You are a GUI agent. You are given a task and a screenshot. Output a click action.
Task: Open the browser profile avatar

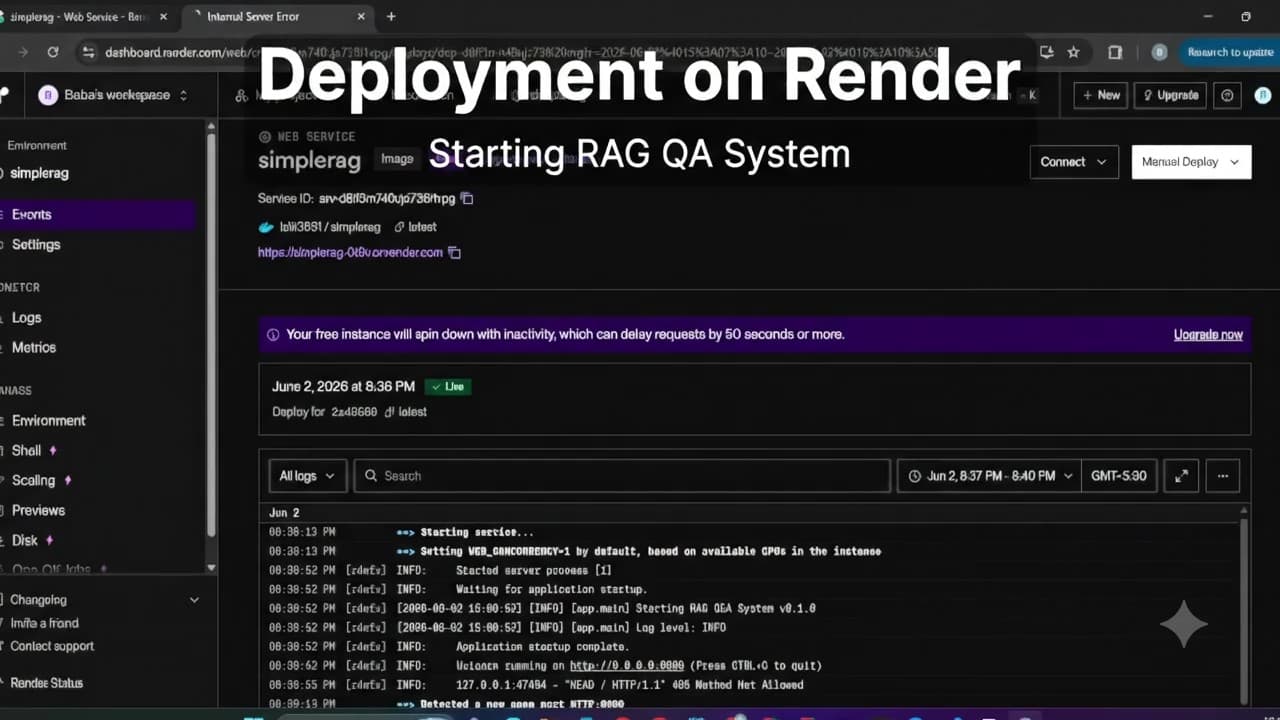tap(1159, 52)
